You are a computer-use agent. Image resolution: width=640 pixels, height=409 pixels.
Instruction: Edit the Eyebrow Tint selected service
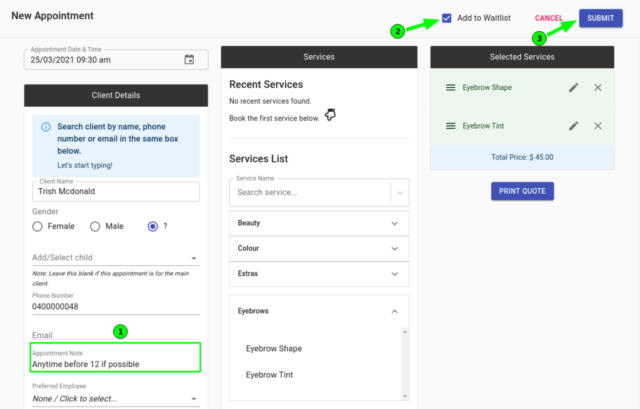pyautogui.click(x=573, y=126)
